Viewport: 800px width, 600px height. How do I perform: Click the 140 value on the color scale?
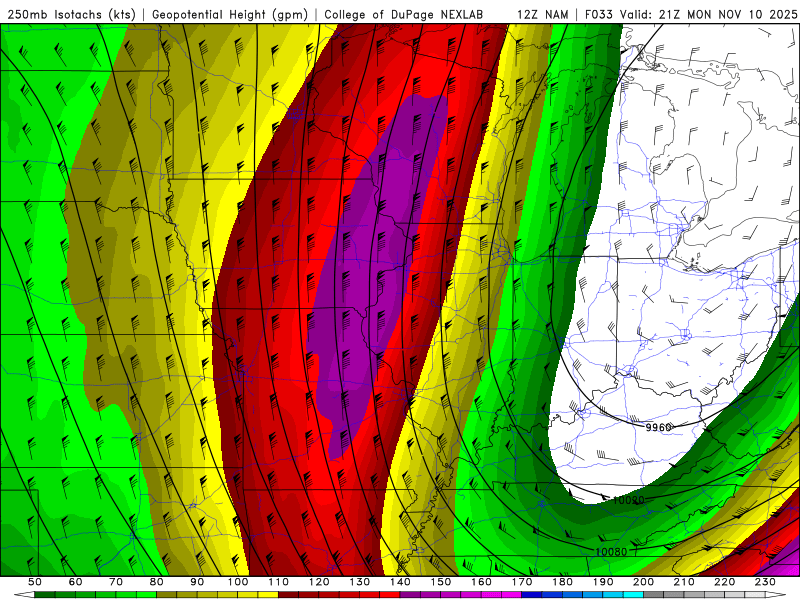(400, 582)
